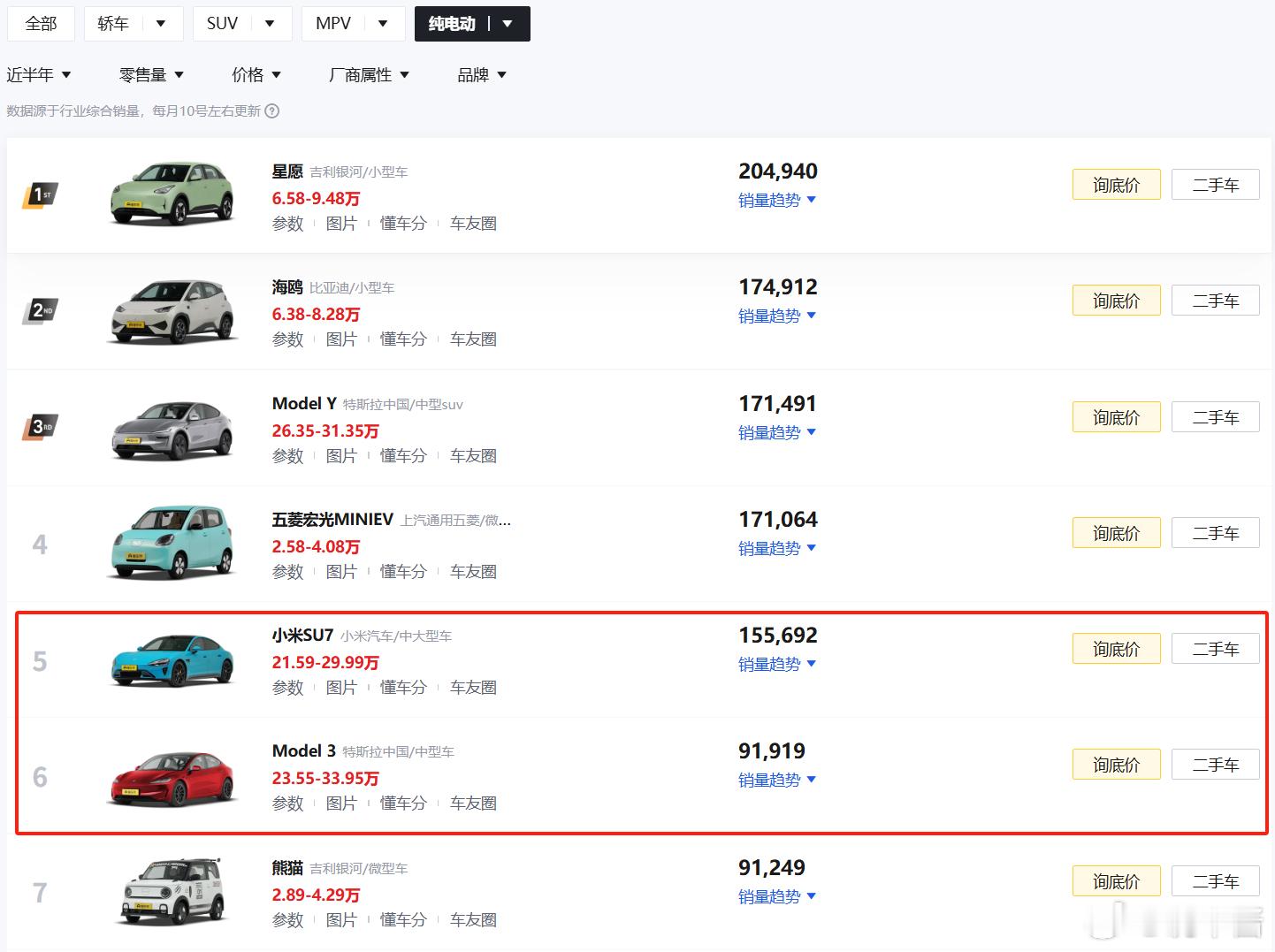Expand 销量趋势 for 海鸥
The width and height of the screenshot is (1275, 952).
coord(777,316)
